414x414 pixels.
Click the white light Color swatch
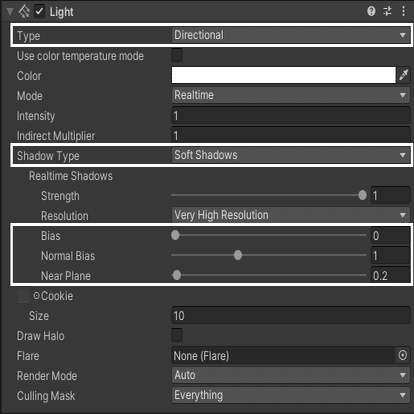click(x=284, y=75)
